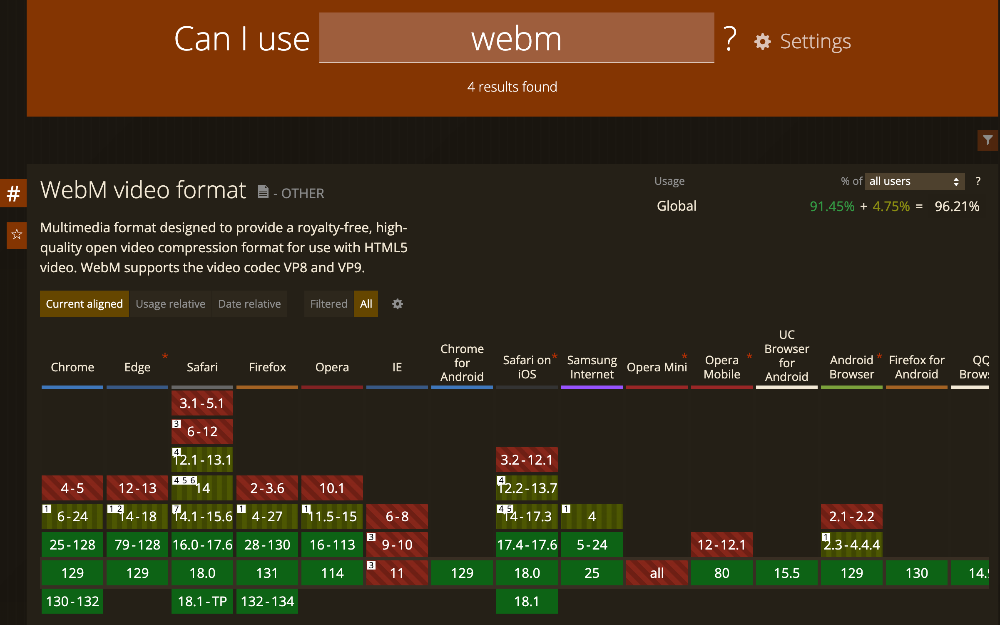Select Chrome 6-24 cell
Viewport: 1000px width, 625px height.
73,517
